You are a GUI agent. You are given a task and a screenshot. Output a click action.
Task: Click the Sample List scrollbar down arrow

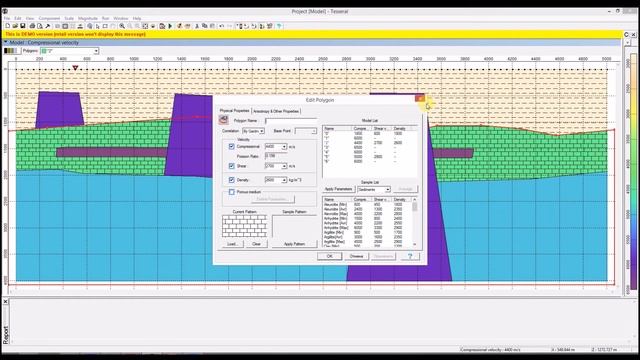click(x=415, y=244)
